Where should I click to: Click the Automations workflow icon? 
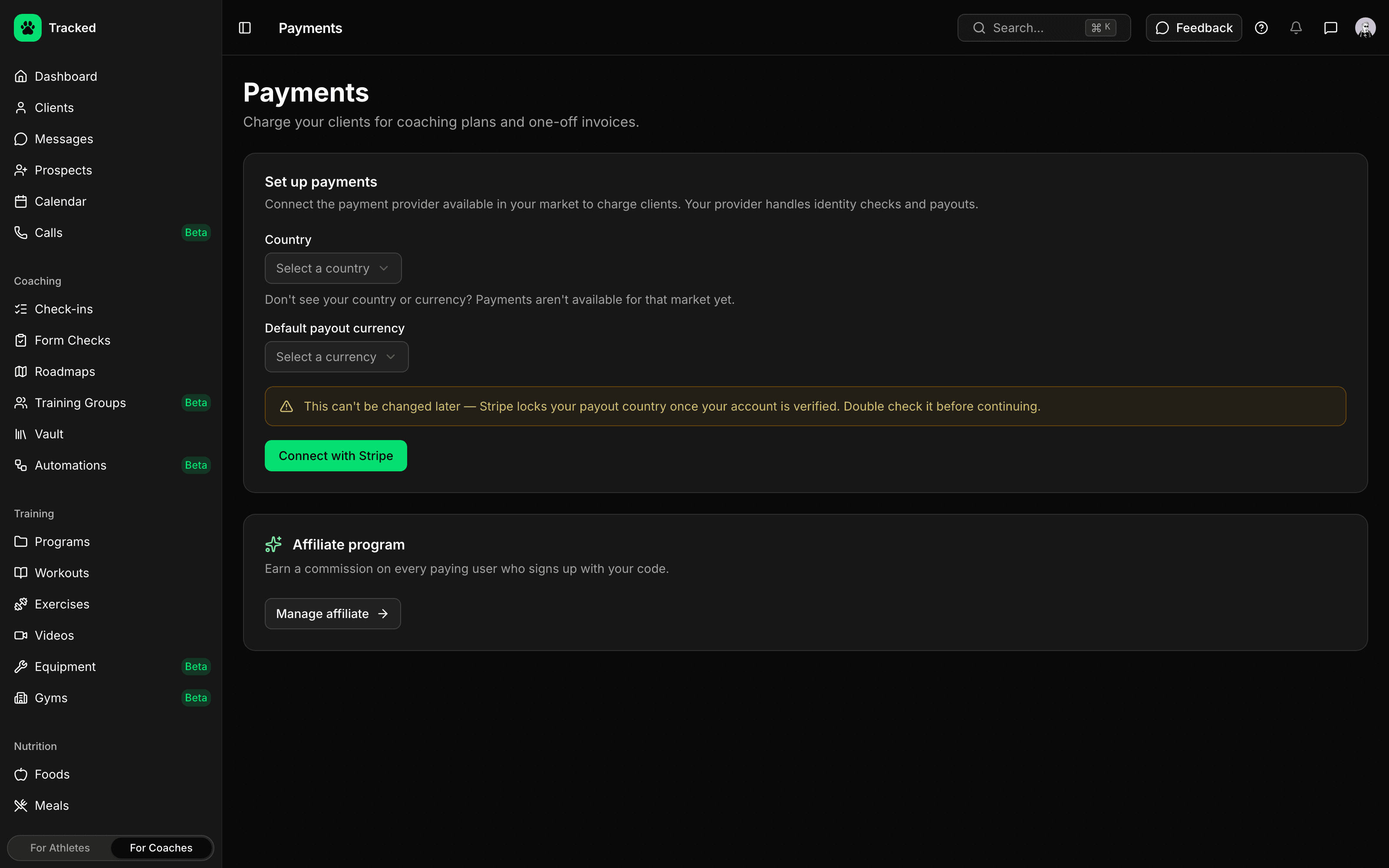click(x=21, y=465)
